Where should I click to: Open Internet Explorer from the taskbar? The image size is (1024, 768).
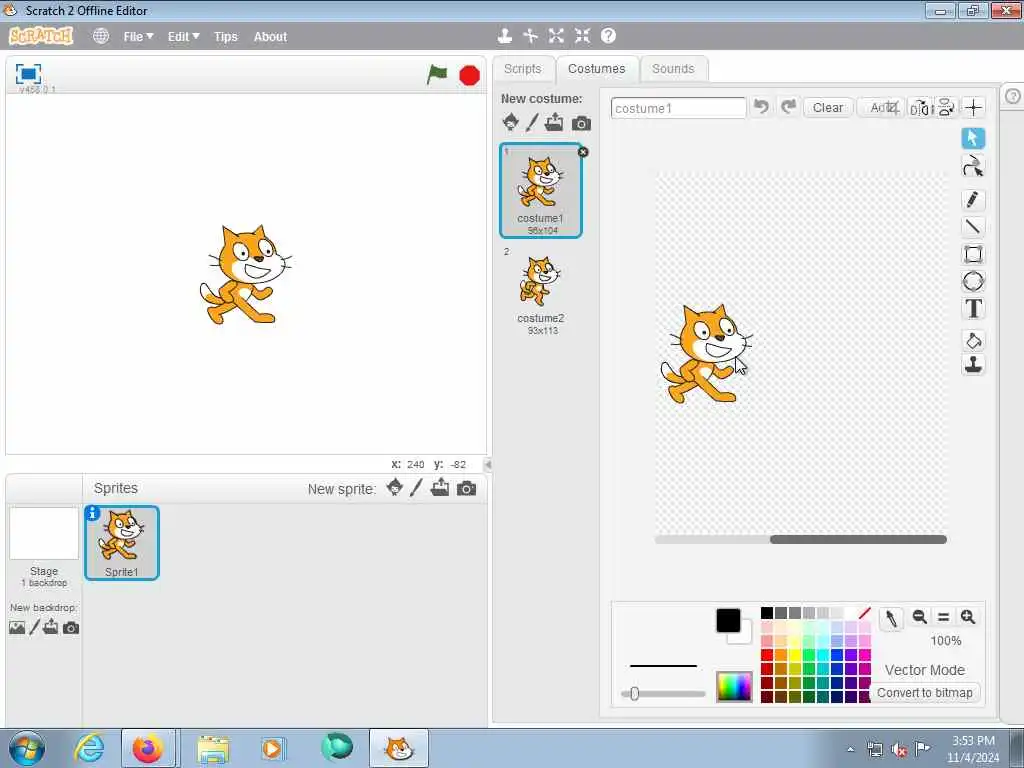(89, 748)
